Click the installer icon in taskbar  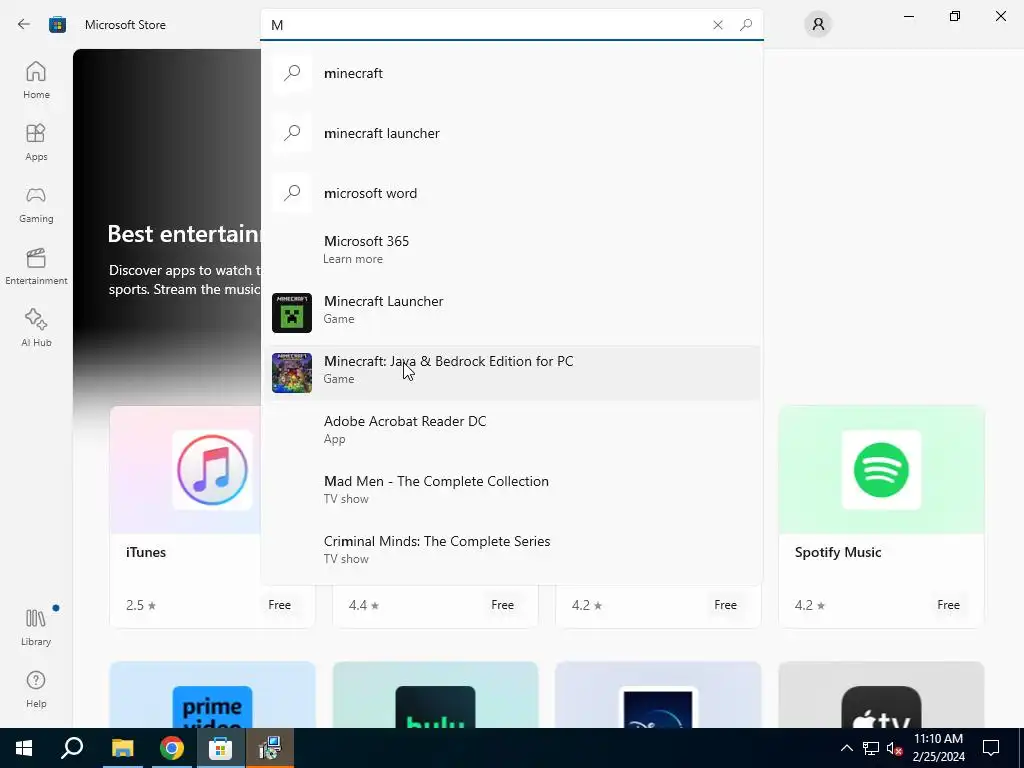[270, 748]
